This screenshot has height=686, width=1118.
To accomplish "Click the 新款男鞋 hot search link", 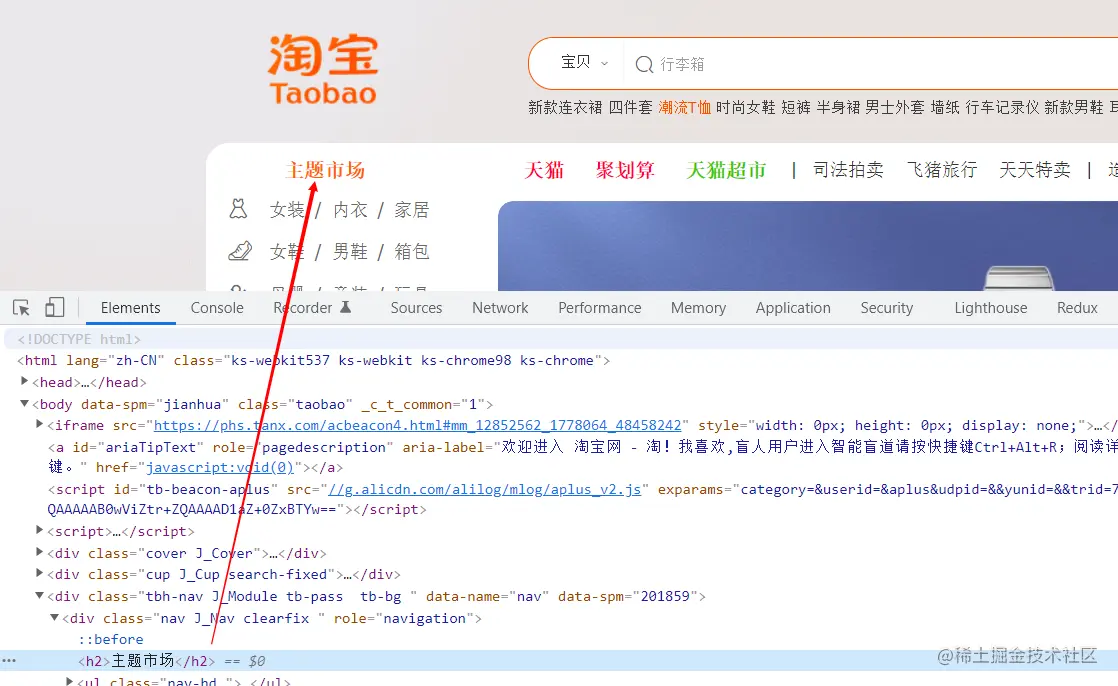I will [1074, 107].
